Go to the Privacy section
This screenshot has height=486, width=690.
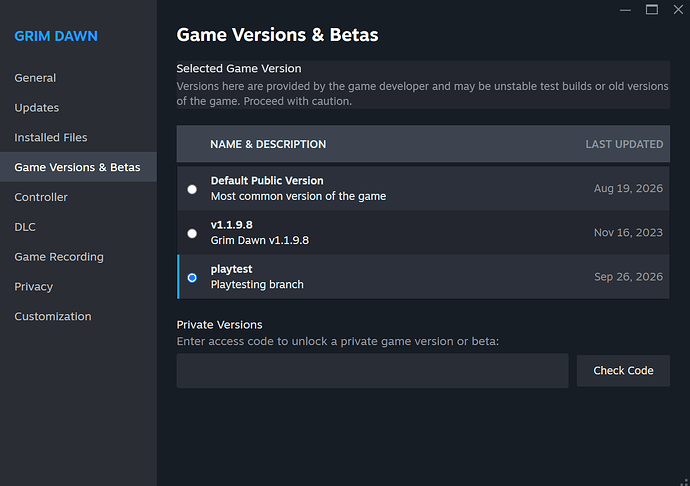point(33,287)
